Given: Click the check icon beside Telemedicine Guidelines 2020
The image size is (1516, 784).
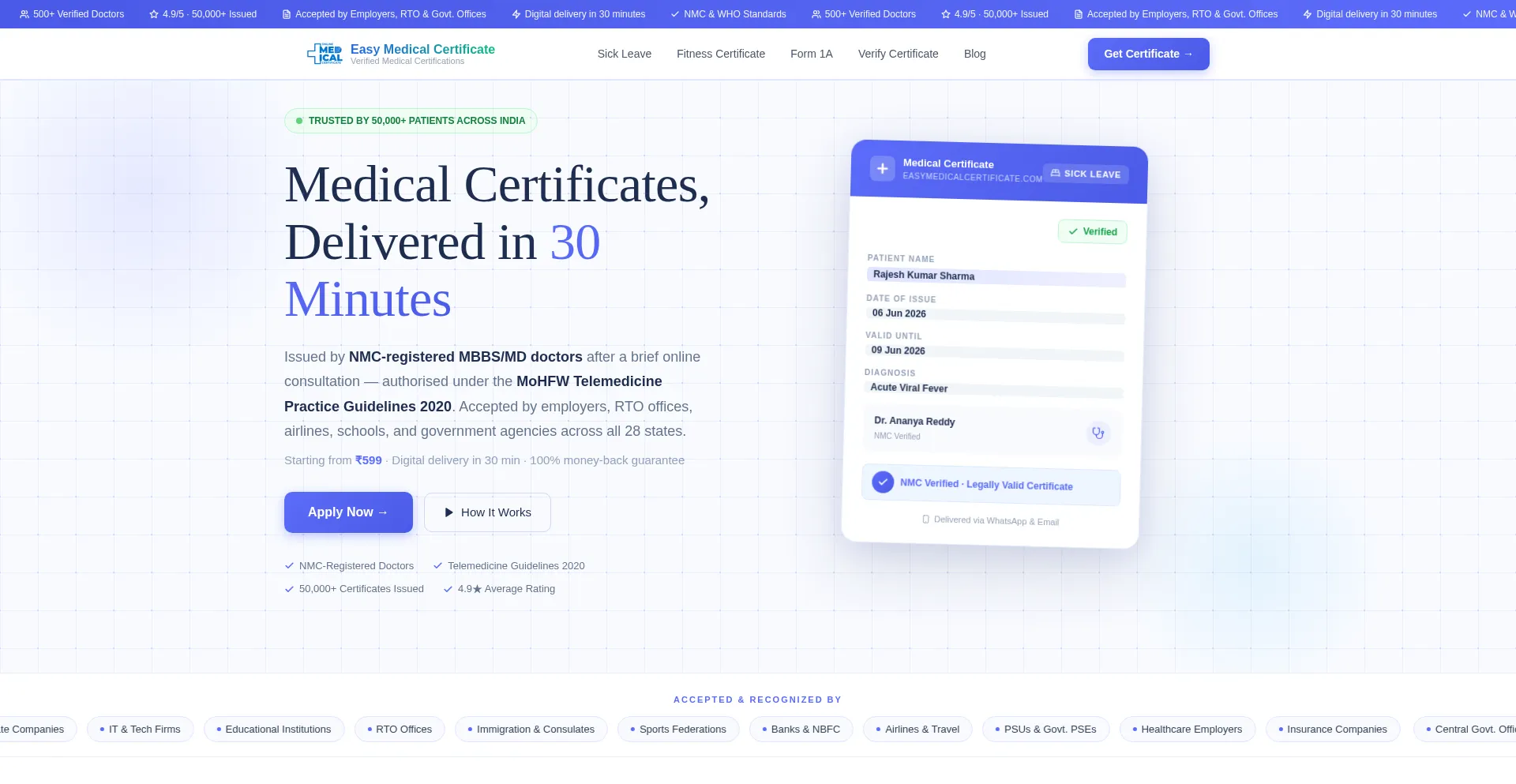Looking at the screenshot, I should [x=437, y=565].
